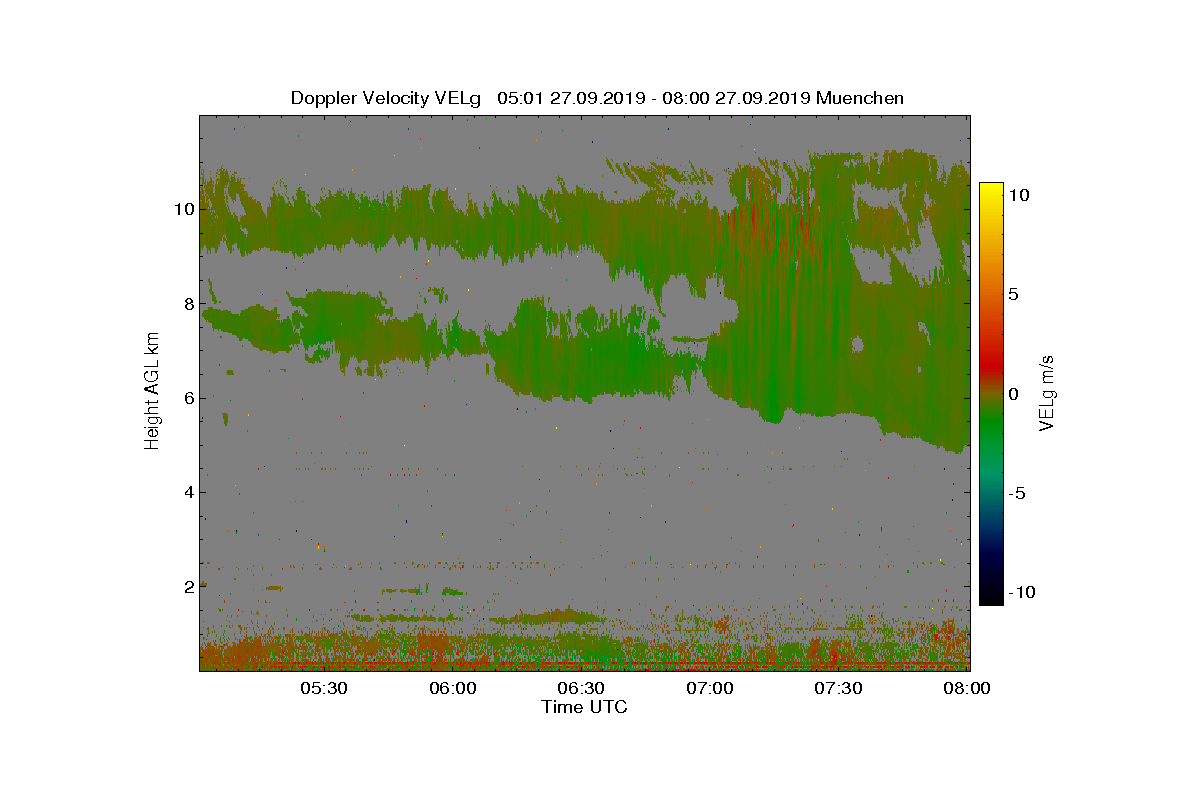Click the height tick label 4
The width and height of the screenshot is (1200, 800).
pos(188,492)
